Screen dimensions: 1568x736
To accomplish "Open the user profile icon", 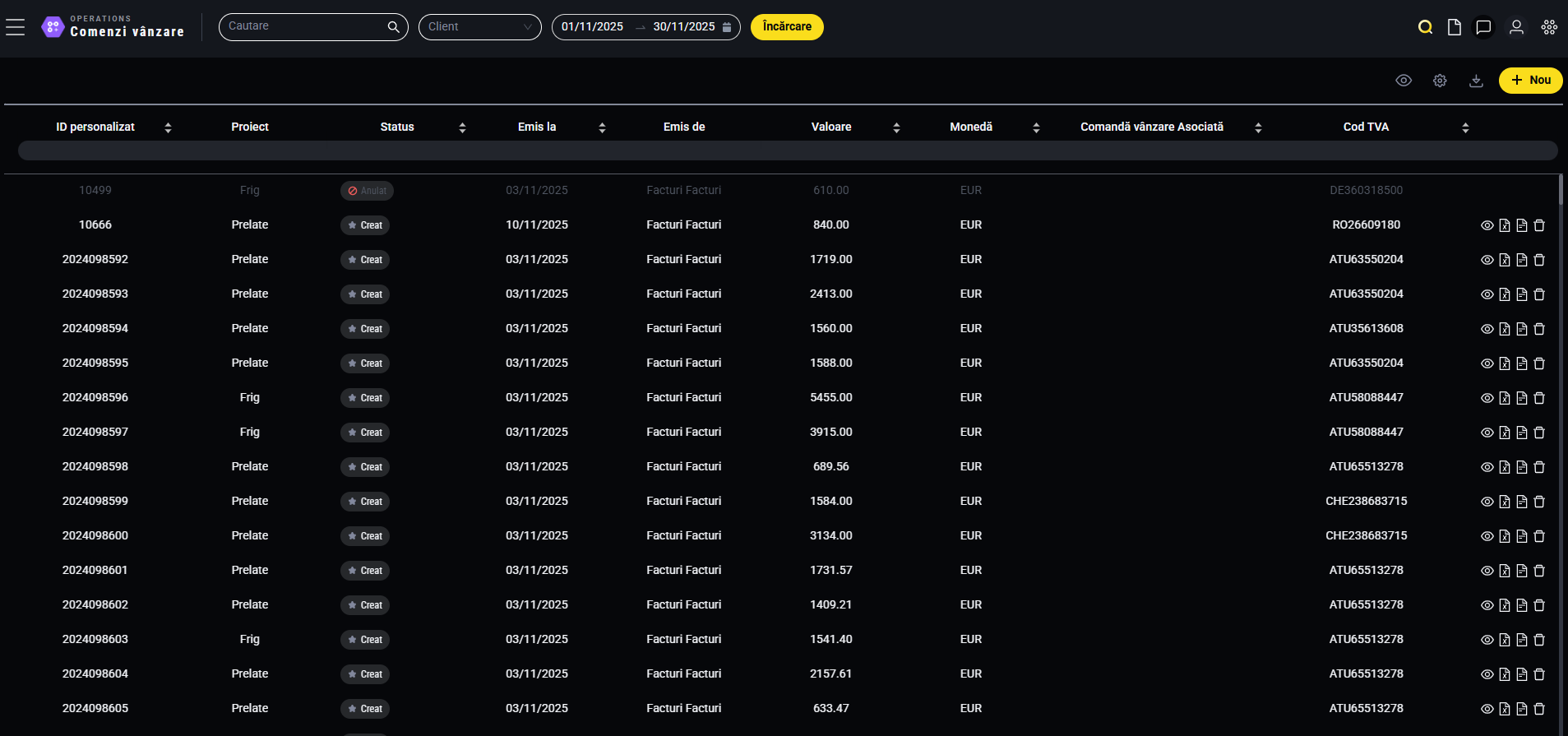I will tap(1516, 27).
